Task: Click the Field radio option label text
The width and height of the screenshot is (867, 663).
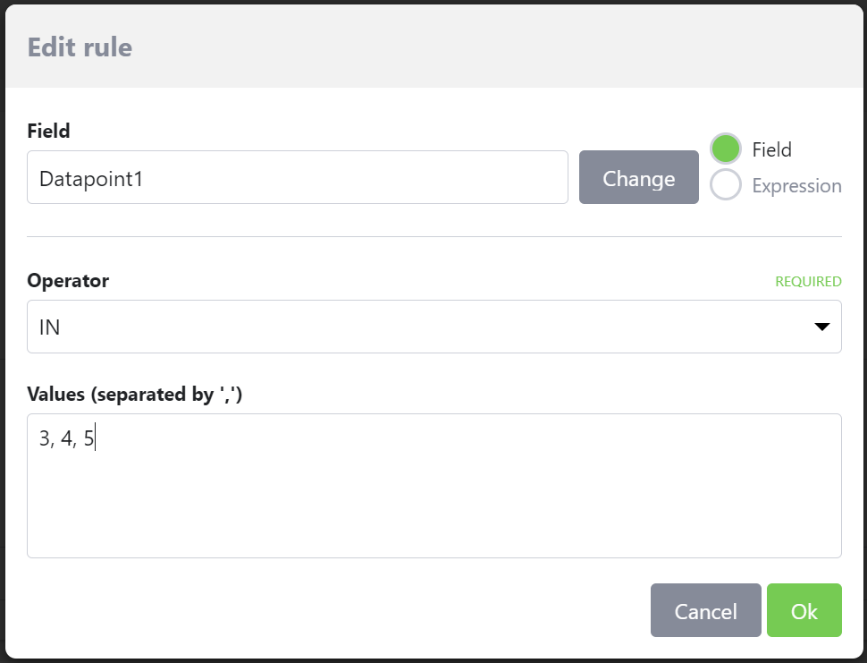Action: click(771, 150)
